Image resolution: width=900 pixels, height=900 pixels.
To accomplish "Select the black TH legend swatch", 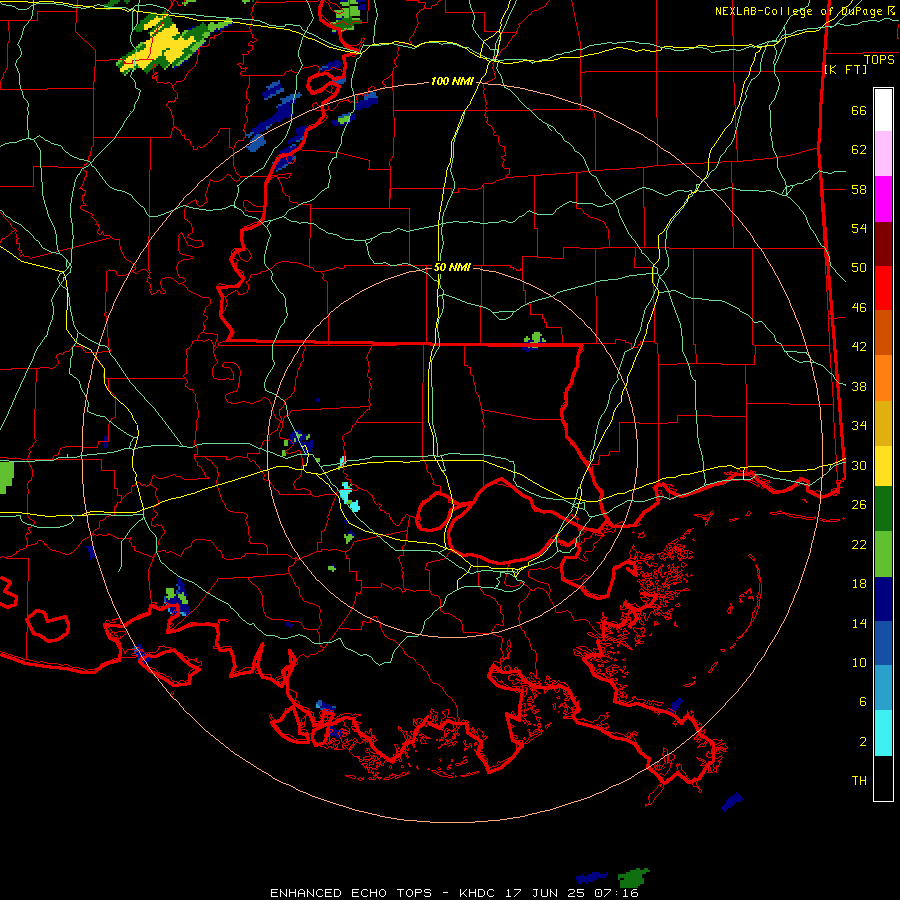I will (883, 778).
